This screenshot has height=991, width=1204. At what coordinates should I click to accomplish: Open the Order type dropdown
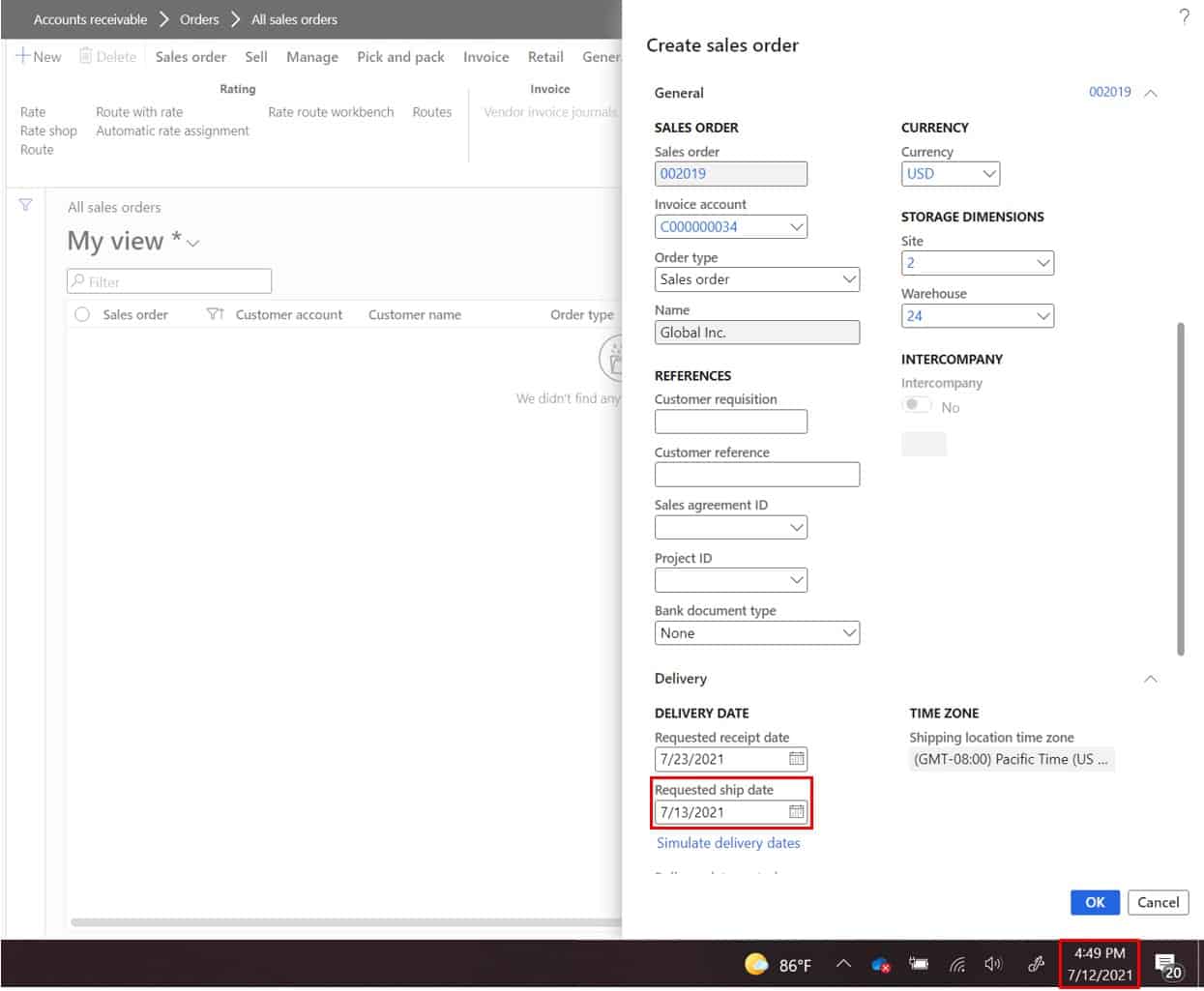[x=848, y=279]
